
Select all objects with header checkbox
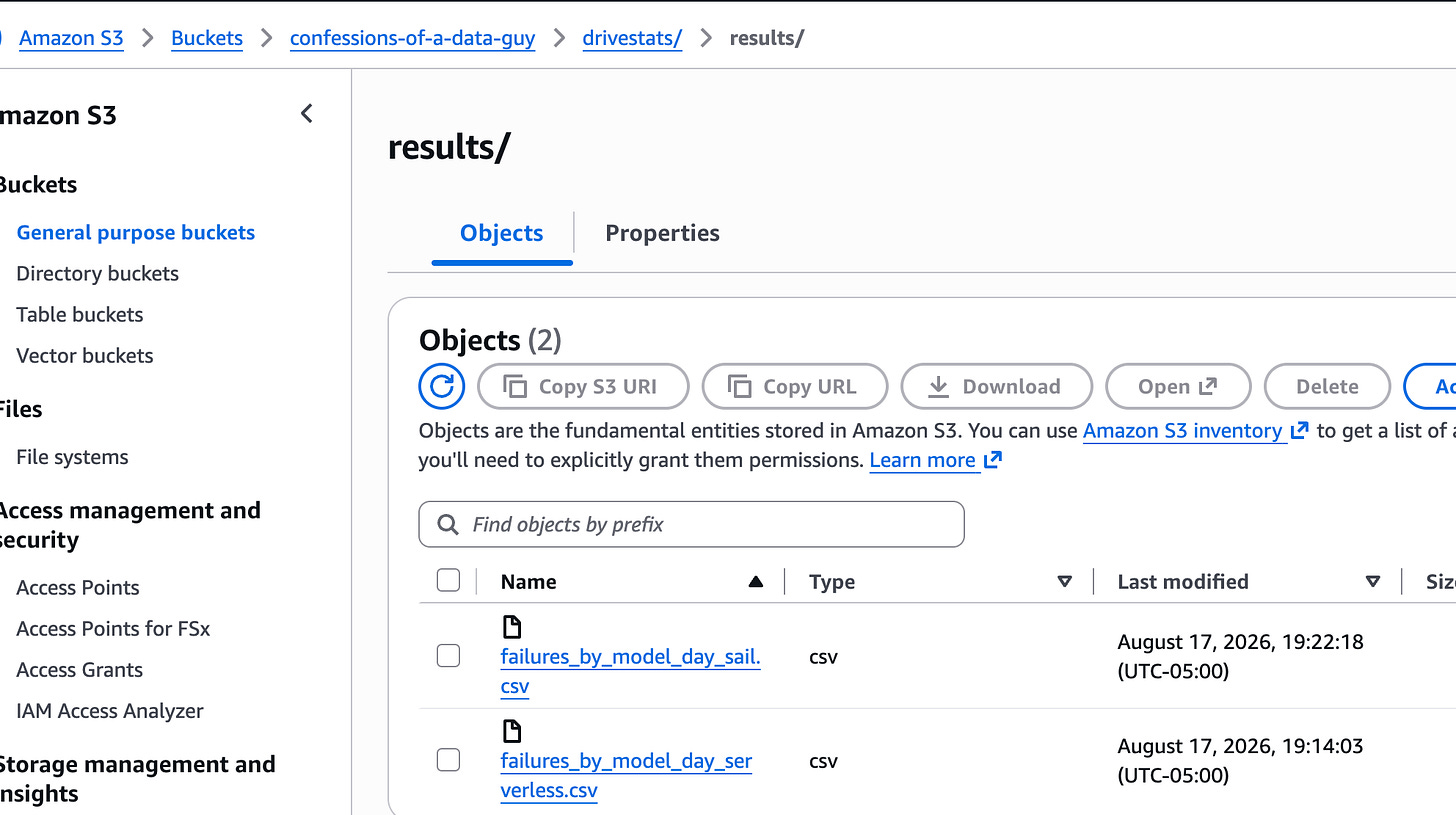point(448,580)
